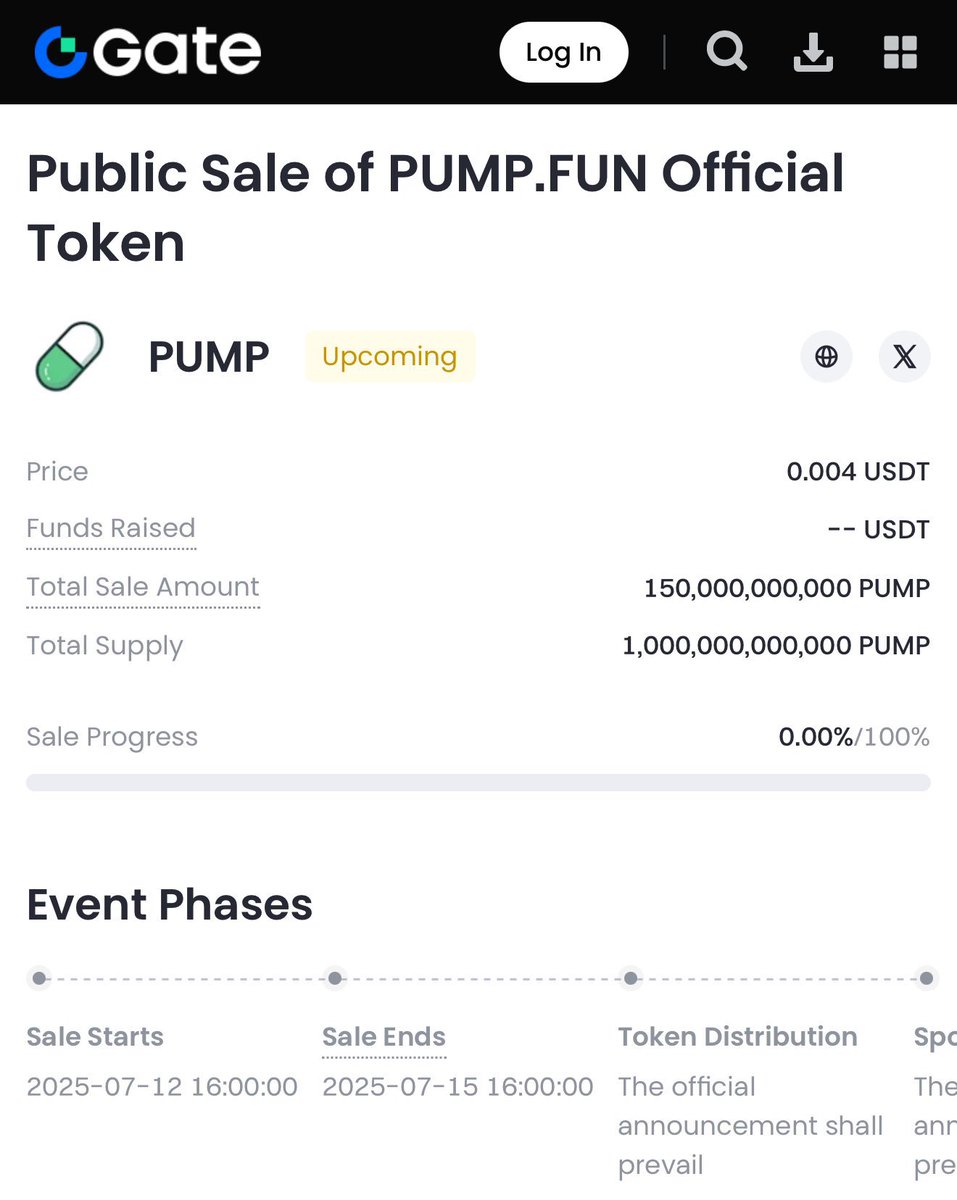The height and width of the screenshot is (1200, 957).
Task: Tap the Funds Raised tooltip label
Action: (111, 529)
